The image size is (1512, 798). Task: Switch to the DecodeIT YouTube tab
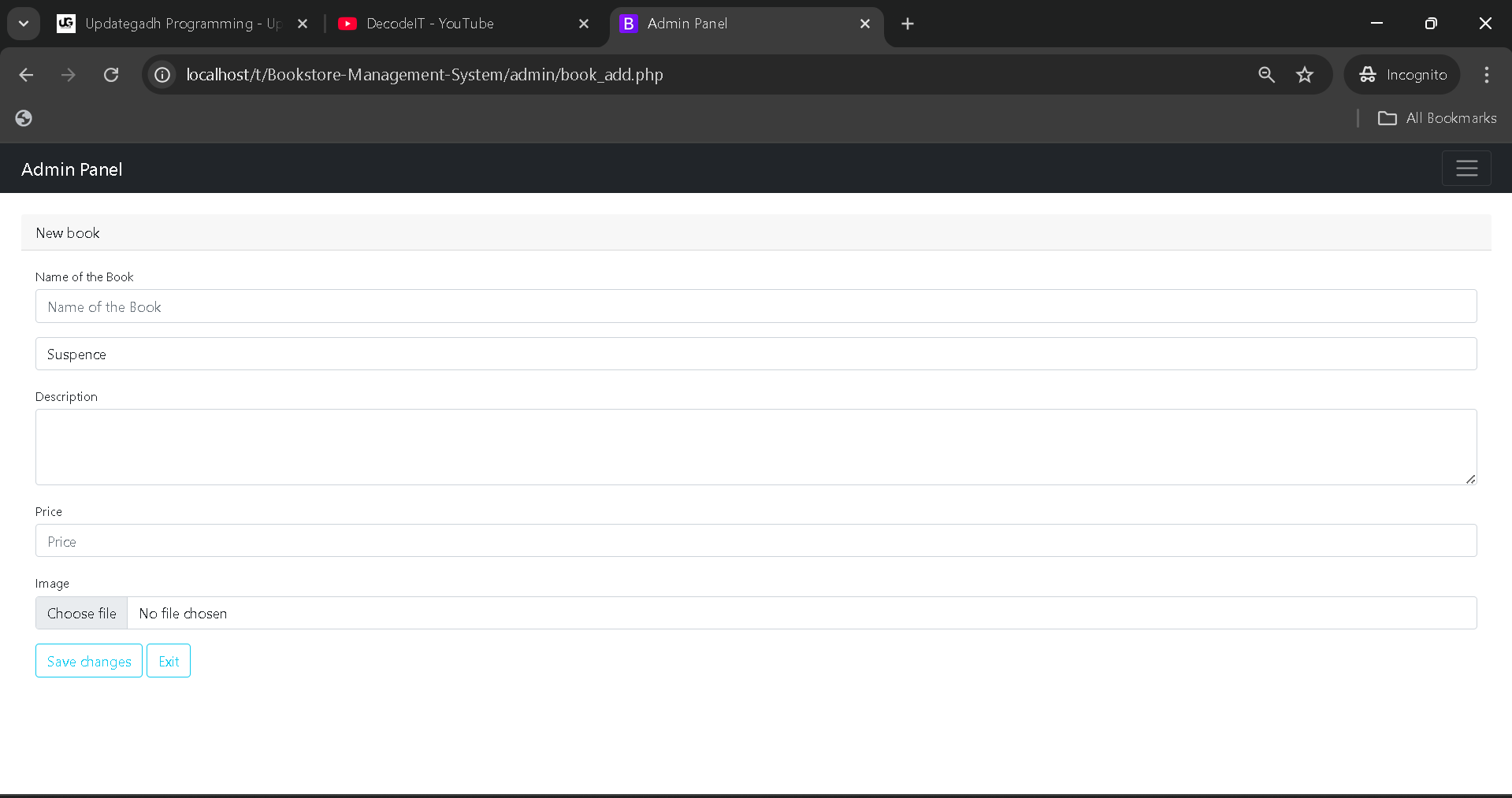click(x=457, y=24)
